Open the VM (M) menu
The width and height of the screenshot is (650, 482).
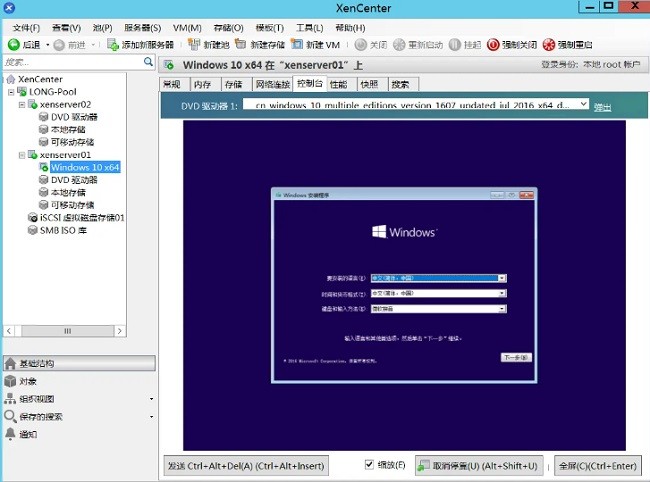point(187,28)
